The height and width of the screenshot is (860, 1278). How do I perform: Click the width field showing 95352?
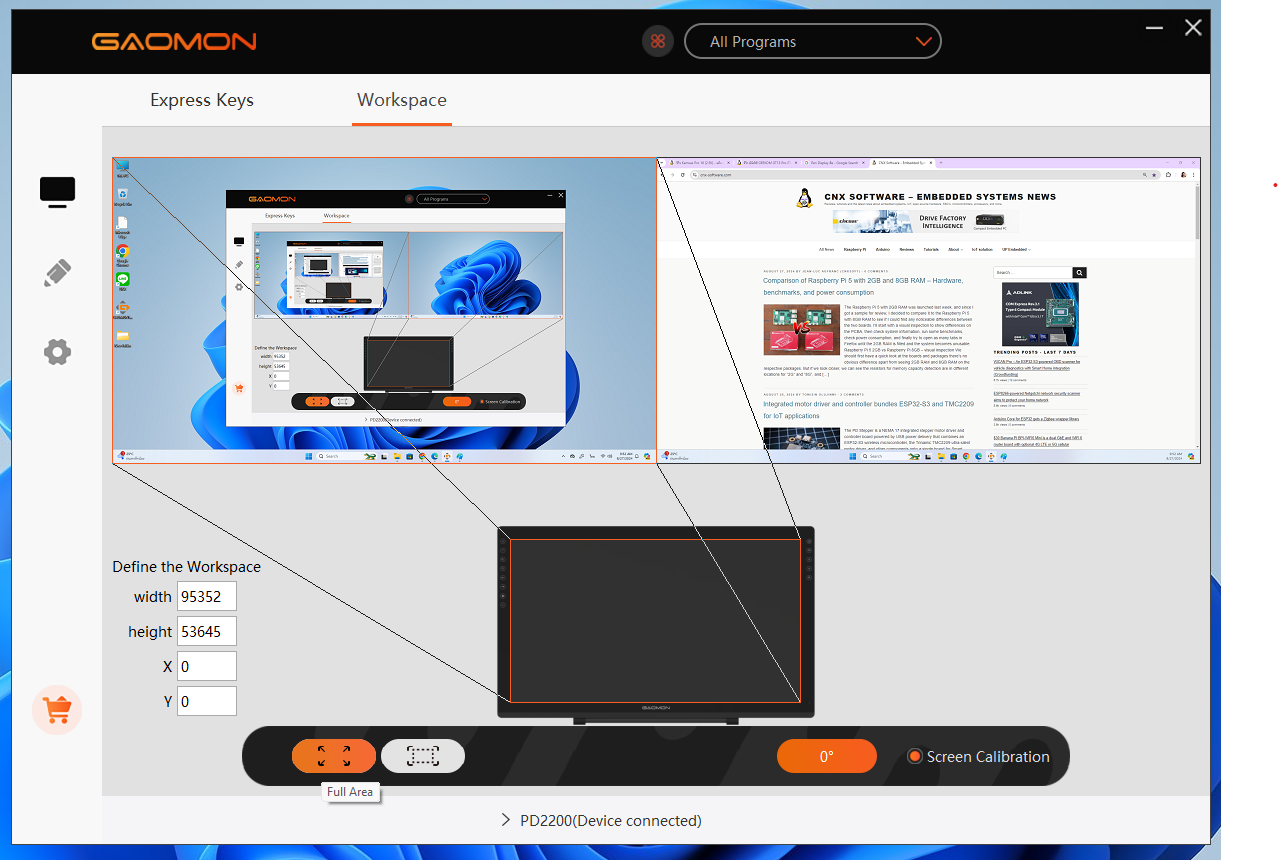click(207, 596)
